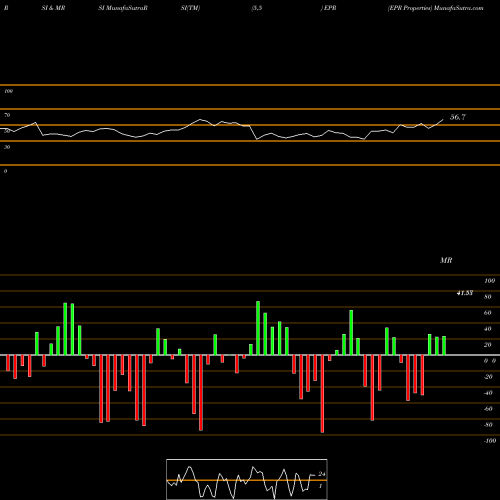
Task: Click the RSI value label 56.7
Action: [x=458, y=117]
